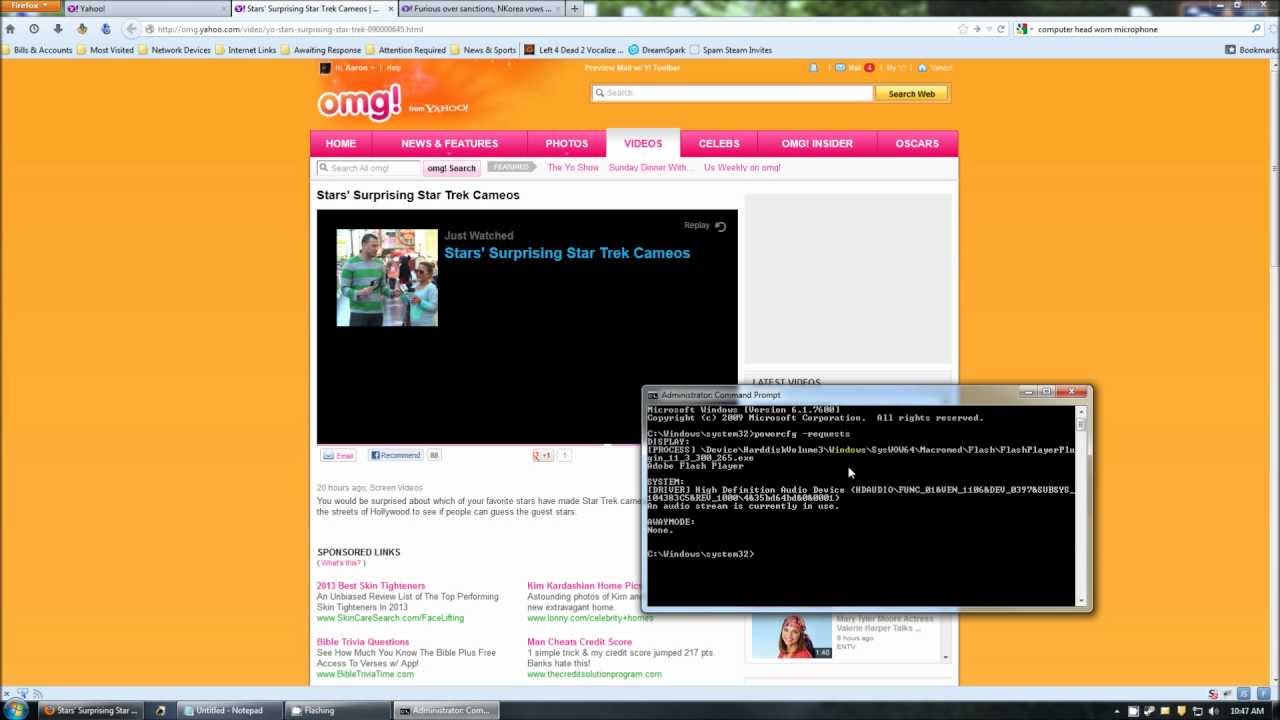Open the PHOTOS navigation tab
The width and height of the screenshot is (1280, 720).
tap(567, 143)
